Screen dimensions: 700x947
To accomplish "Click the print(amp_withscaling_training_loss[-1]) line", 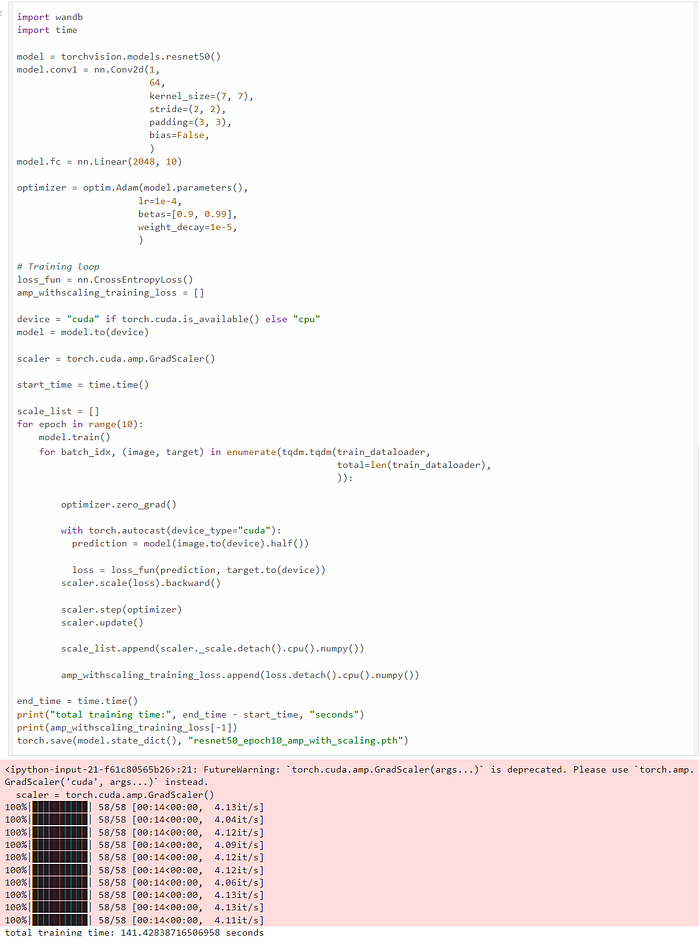I will pyautogui.click(x=127, y=728).
